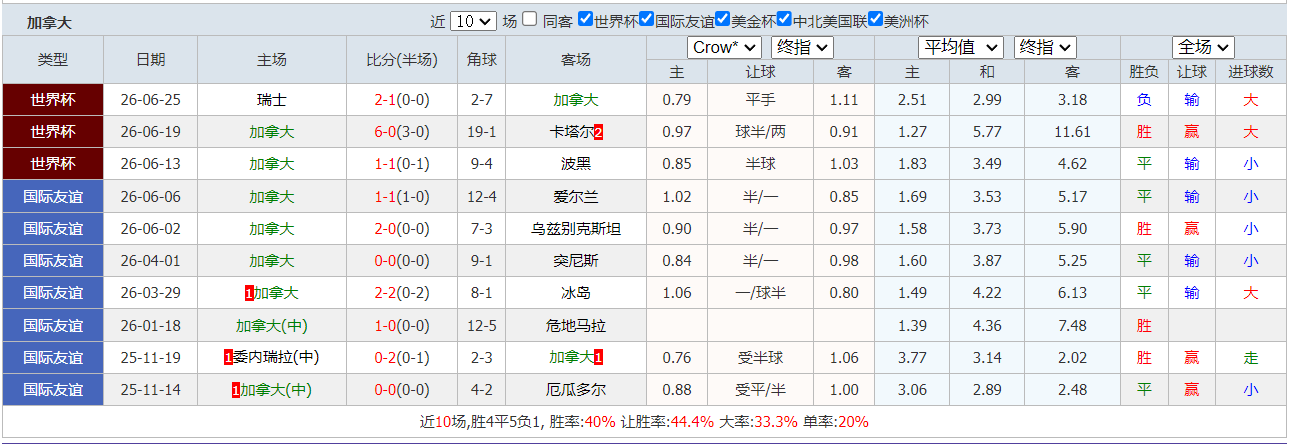Click date 26-04-01
Screen dimensions: 1290x444
(150, 260)
